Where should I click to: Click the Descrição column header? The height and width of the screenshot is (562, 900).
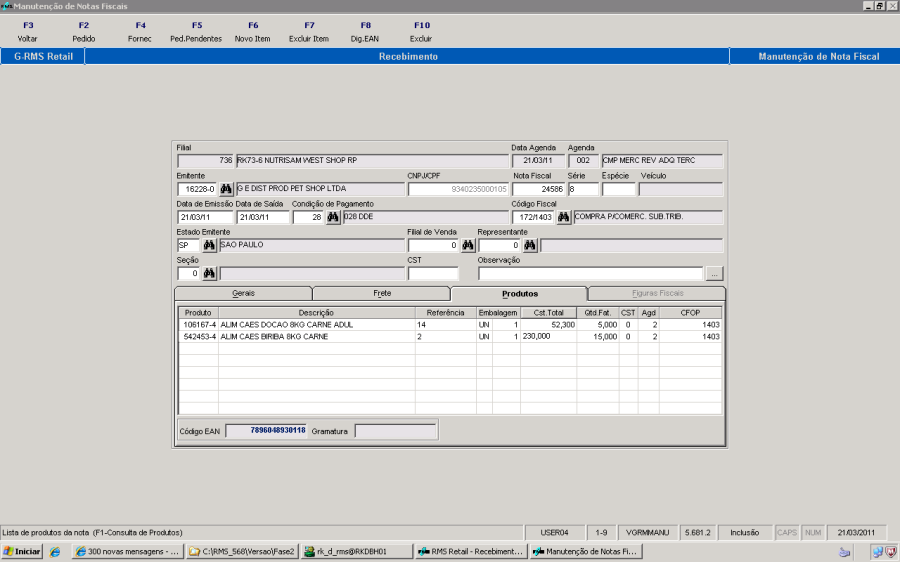click(316, 313)
